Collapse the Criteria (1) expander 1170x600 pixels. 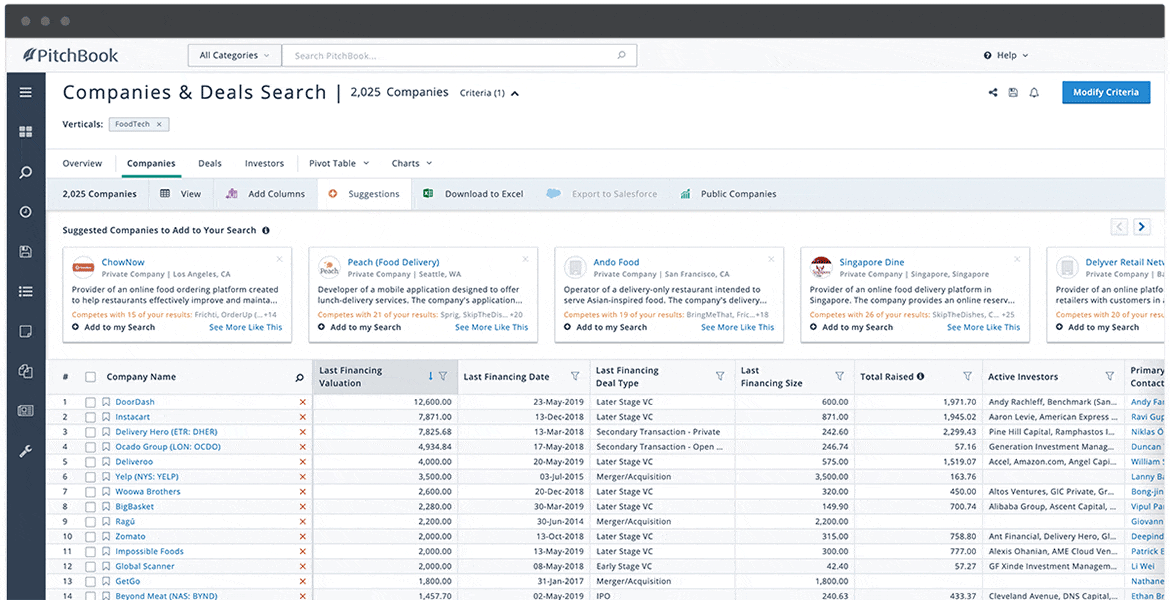coord(489,93)
